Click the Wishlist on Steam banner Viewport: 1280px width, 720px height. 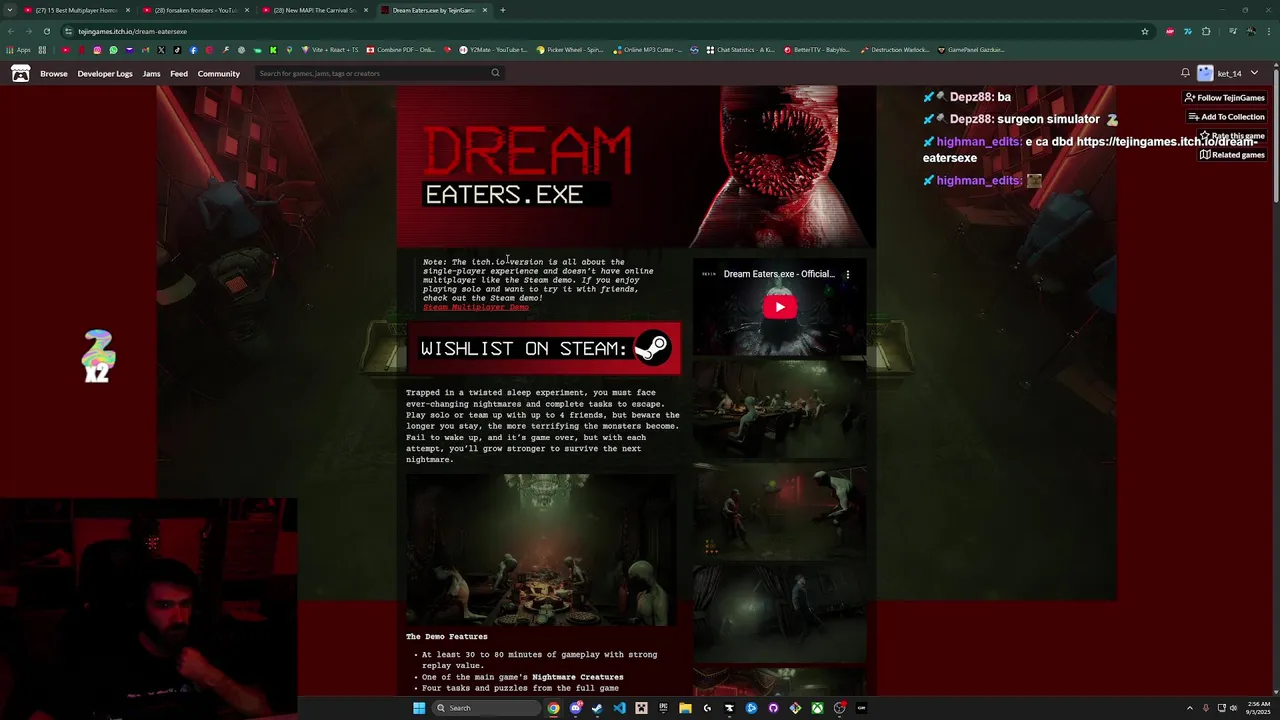pyautogui.click(x=544, y=348)
